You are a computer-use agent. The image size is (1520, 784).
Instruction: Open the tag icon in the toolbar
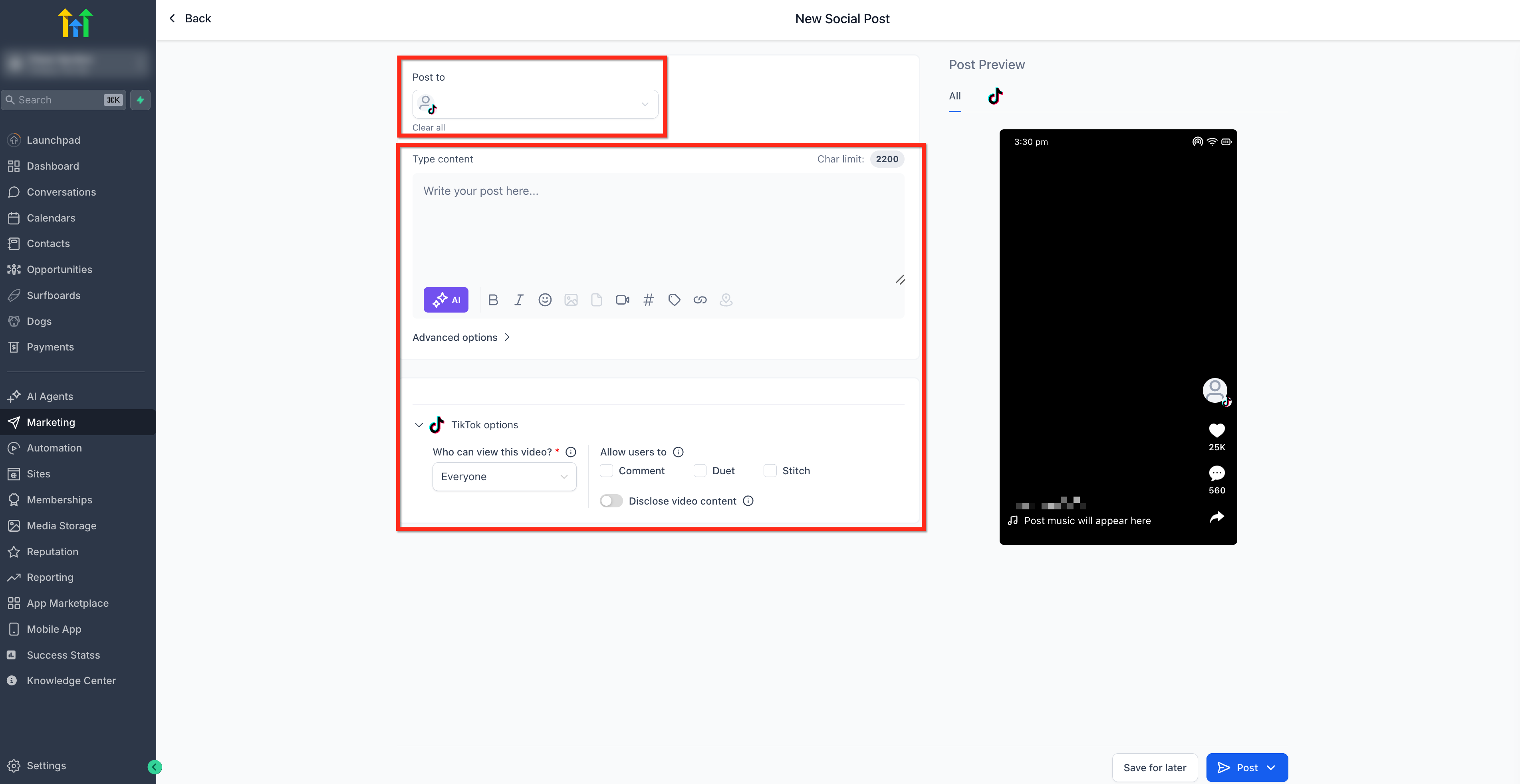674,300
